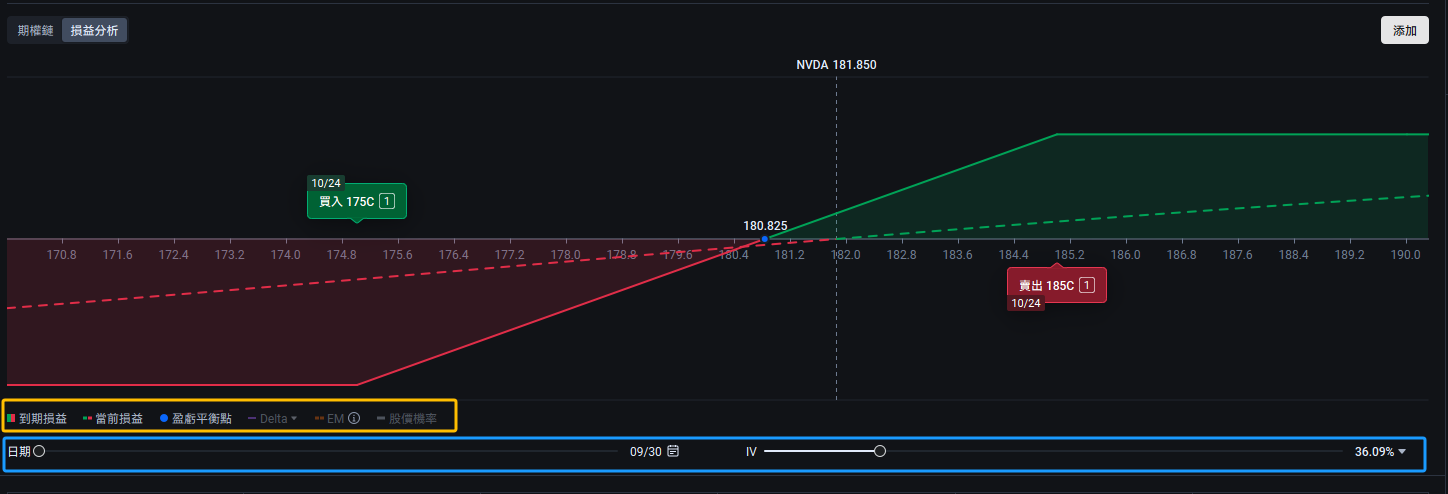
Task: Click the blue breakeven point dot on chart
Action: tap(765, 239)
